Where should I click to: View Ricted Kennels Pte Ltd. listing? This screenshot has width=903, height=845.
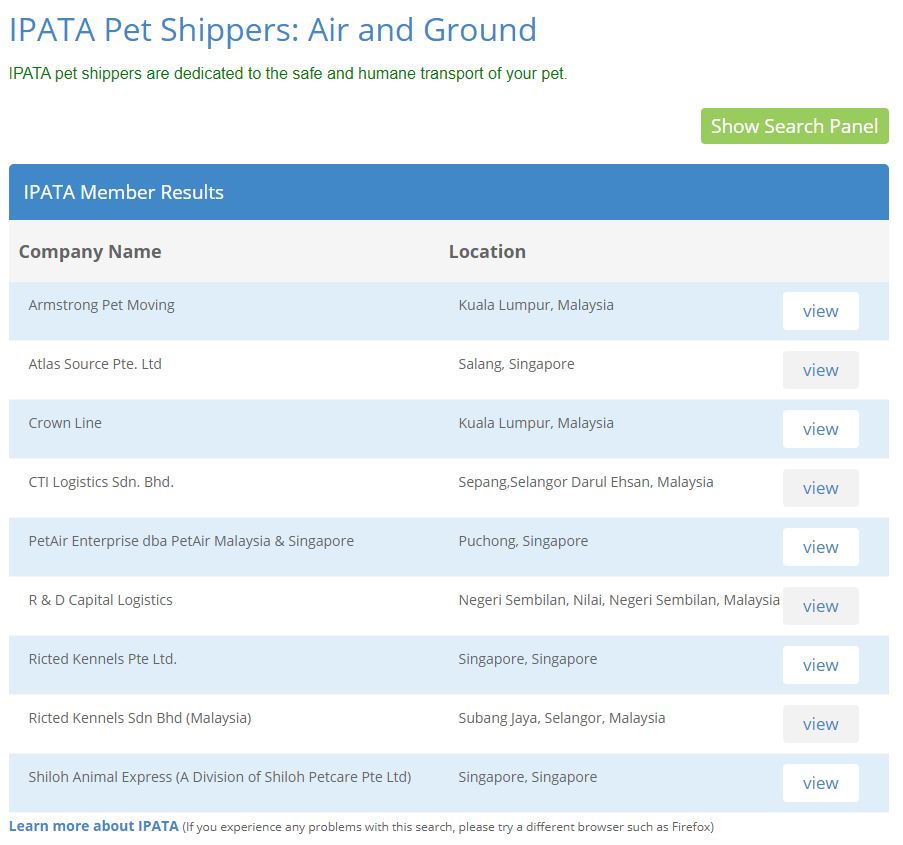tap(820, 665)
